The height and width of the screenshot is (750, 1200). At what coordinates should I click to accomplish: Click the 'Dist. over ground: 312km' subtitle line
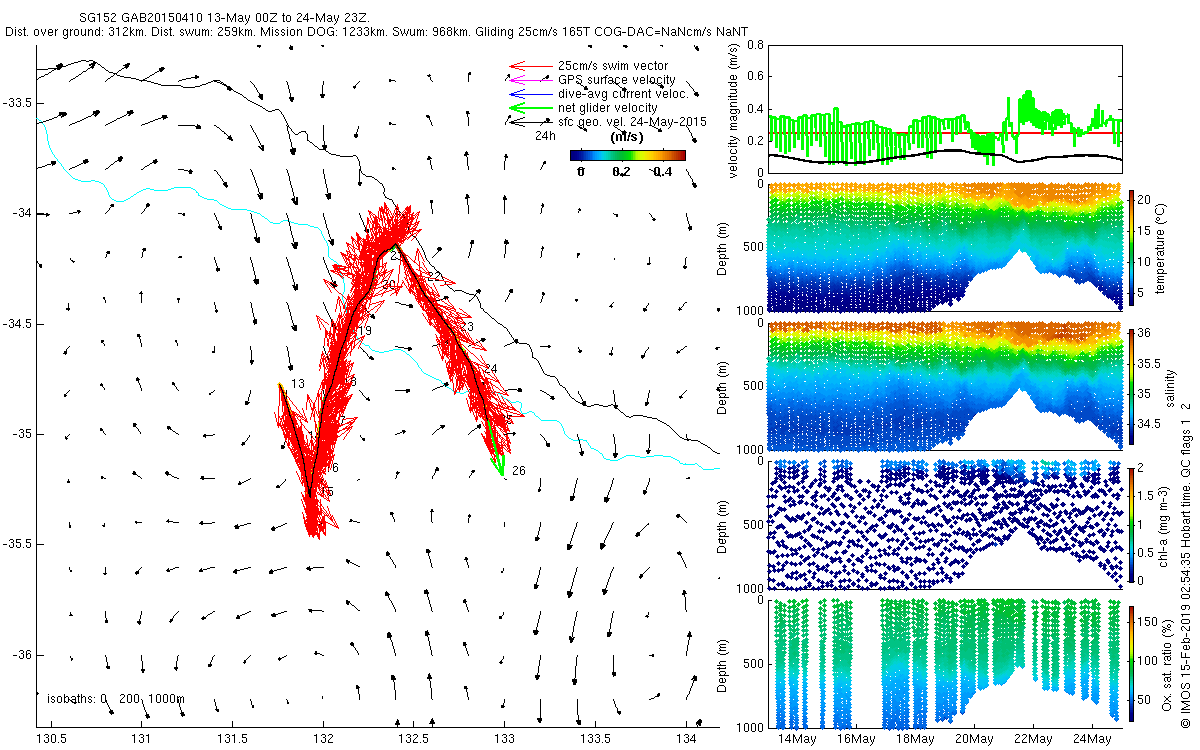[x=378, y=32]
